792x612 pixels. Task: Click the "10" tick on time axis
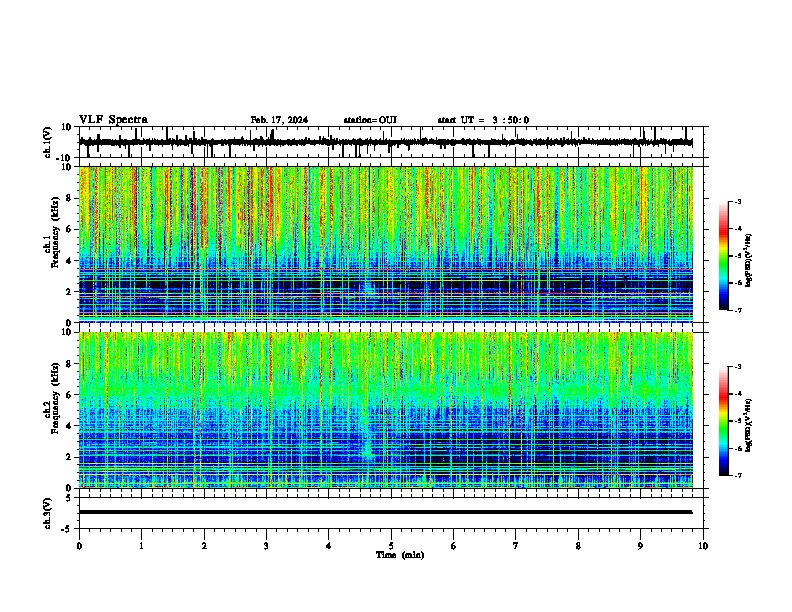click(703, 546)
